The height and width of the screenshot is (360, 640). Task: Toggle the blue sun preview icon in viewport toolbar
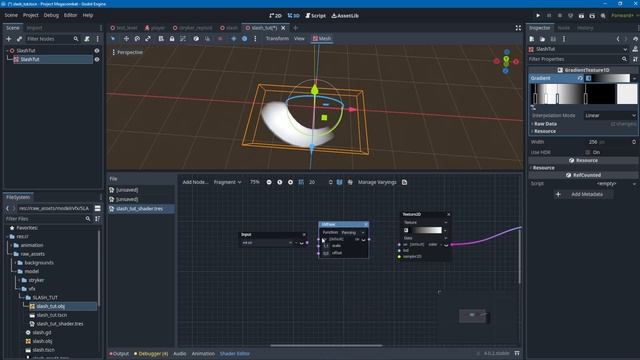coord(233,38)
